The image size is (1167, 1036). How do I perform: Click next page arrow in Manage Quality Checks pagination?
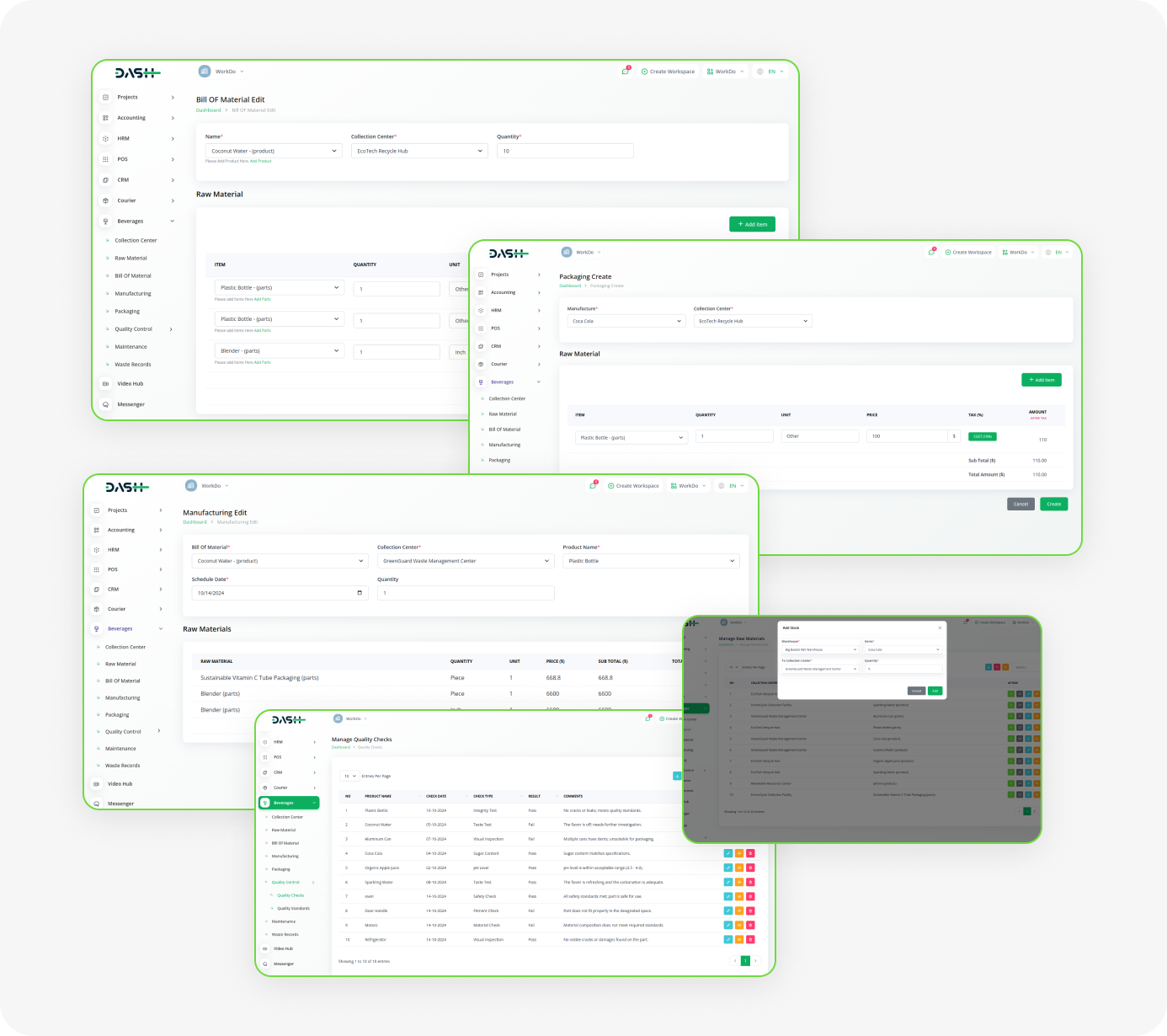click(x=755, y=960)
